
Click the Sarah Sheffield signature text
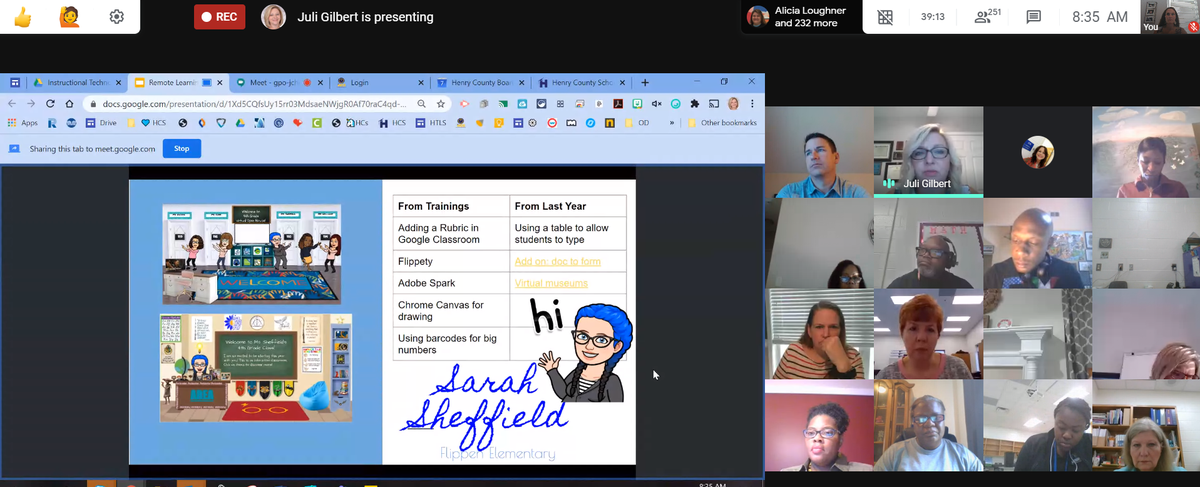pos(488,410)
